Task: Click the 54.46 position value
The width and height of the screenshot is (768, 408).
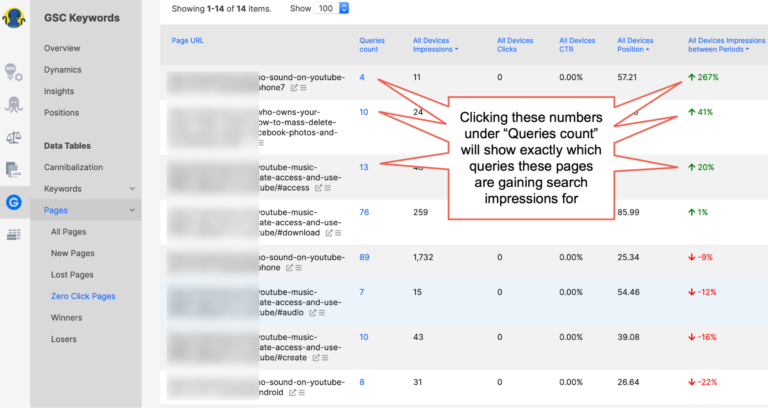Action: click(628, 292)
